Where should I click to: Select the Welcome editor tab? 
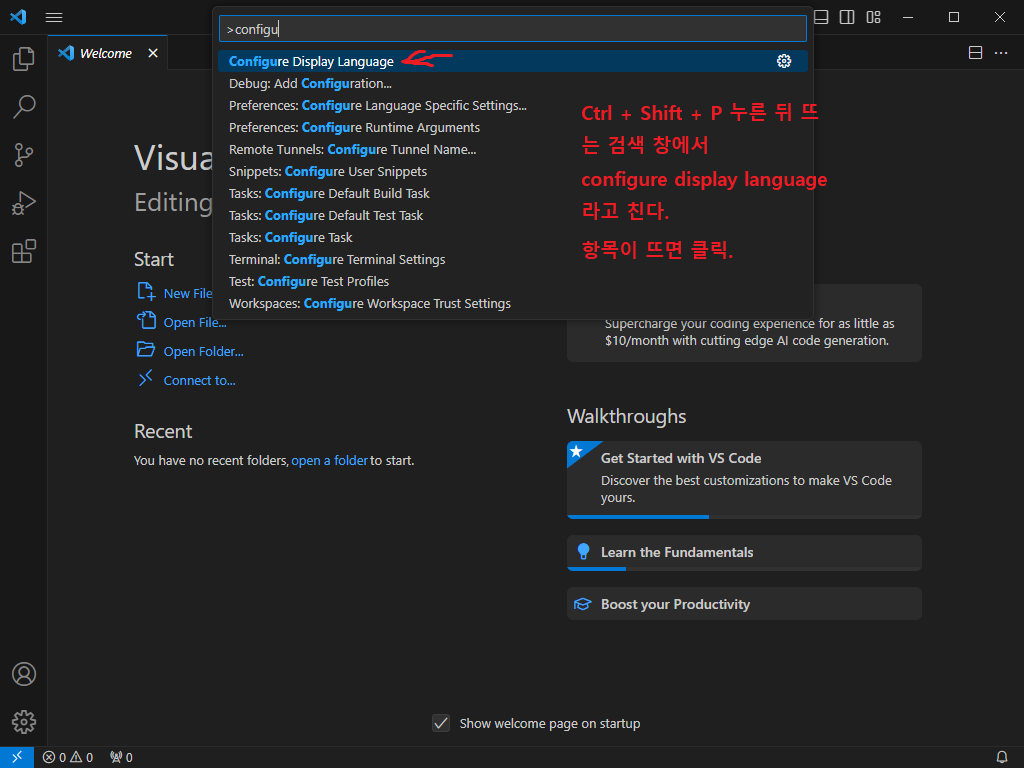click(x=106, y=53)
